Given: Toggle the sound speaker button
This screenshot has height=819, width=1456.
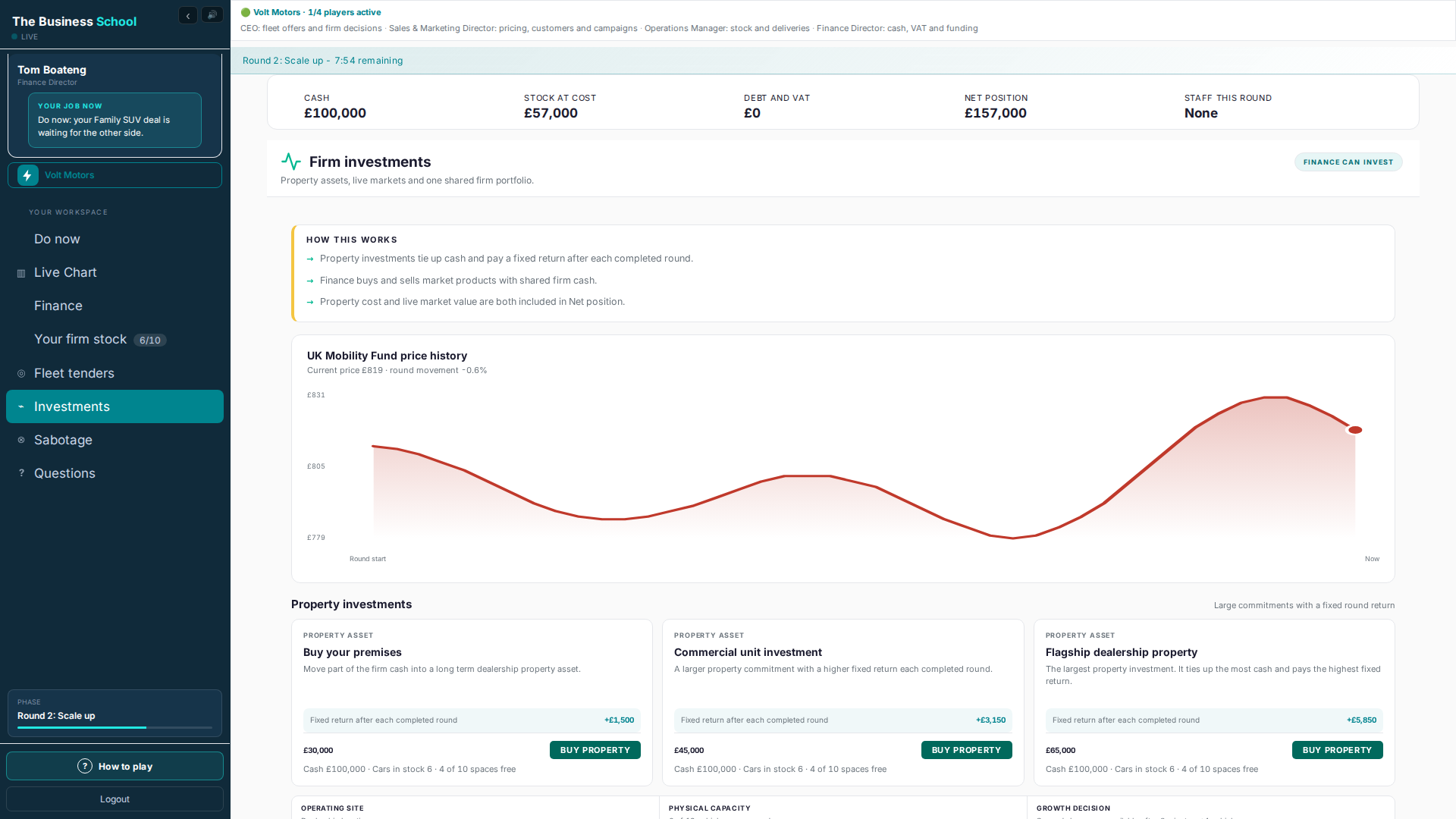Looking at the screenshot, I should pos(212,15).
